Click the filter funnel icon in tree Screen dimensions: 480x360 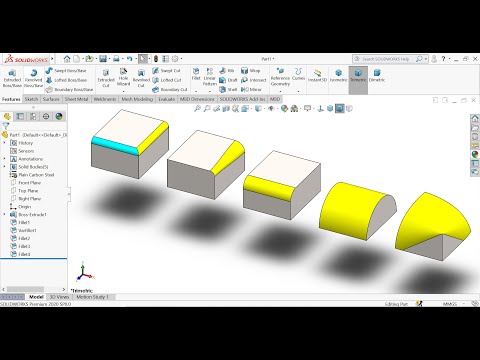tap(6, 126)
